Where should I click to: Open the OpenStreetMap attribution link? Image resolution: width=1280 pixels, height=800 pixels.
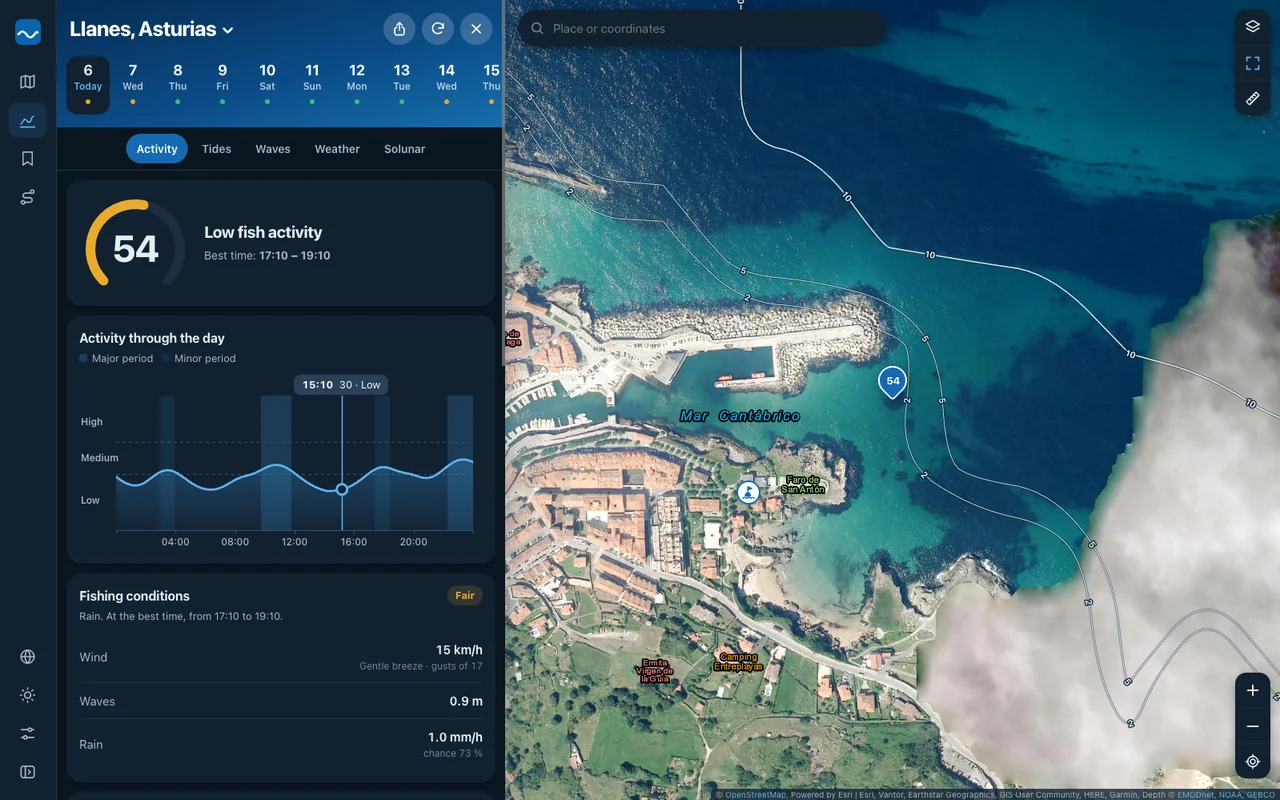click(x=756, y=795)
